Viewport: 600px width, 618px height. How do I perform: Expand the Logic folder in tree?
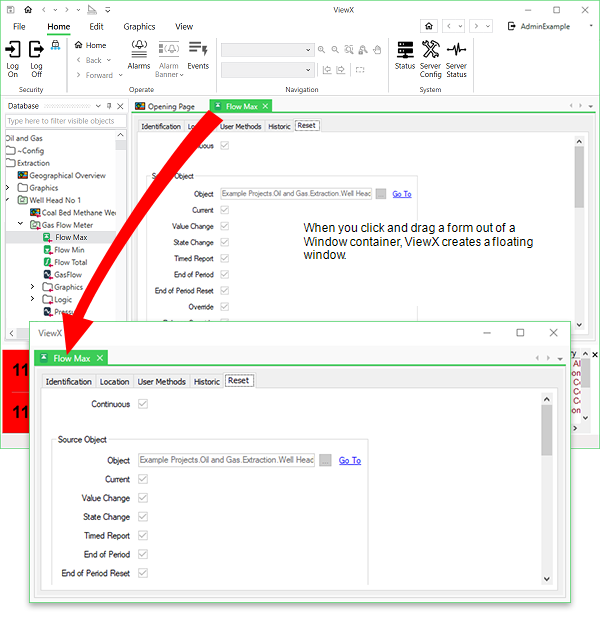33,299
